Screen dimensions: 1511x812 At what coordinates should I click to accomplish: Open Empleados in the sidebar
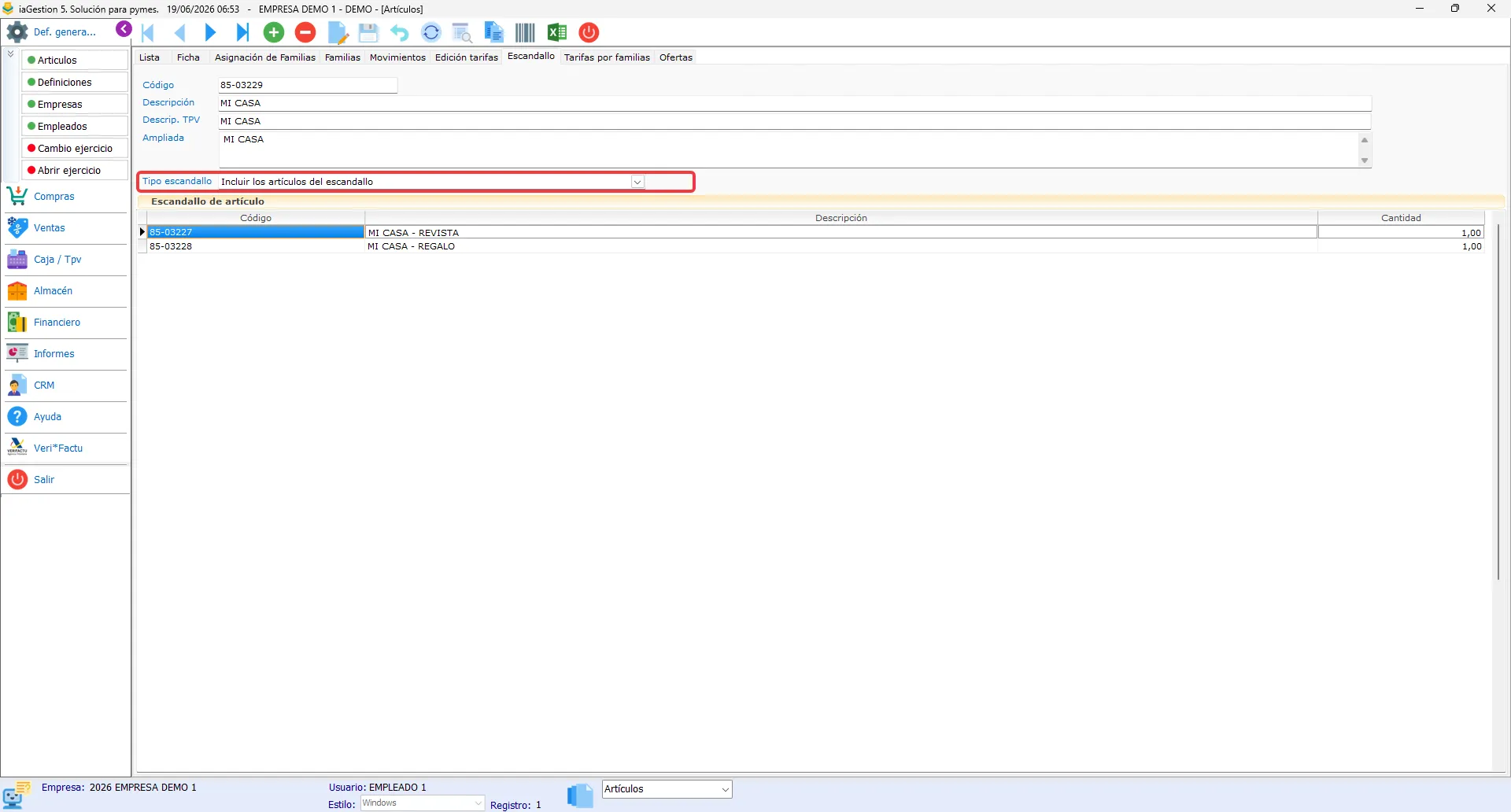tap(75, 126)
